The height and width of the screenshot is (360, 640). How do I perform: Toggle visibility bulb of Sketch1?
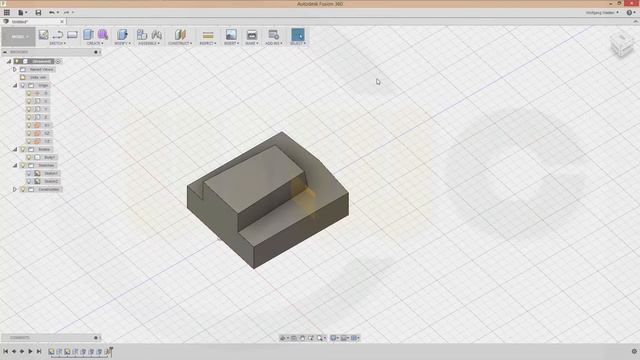point(29,173)
